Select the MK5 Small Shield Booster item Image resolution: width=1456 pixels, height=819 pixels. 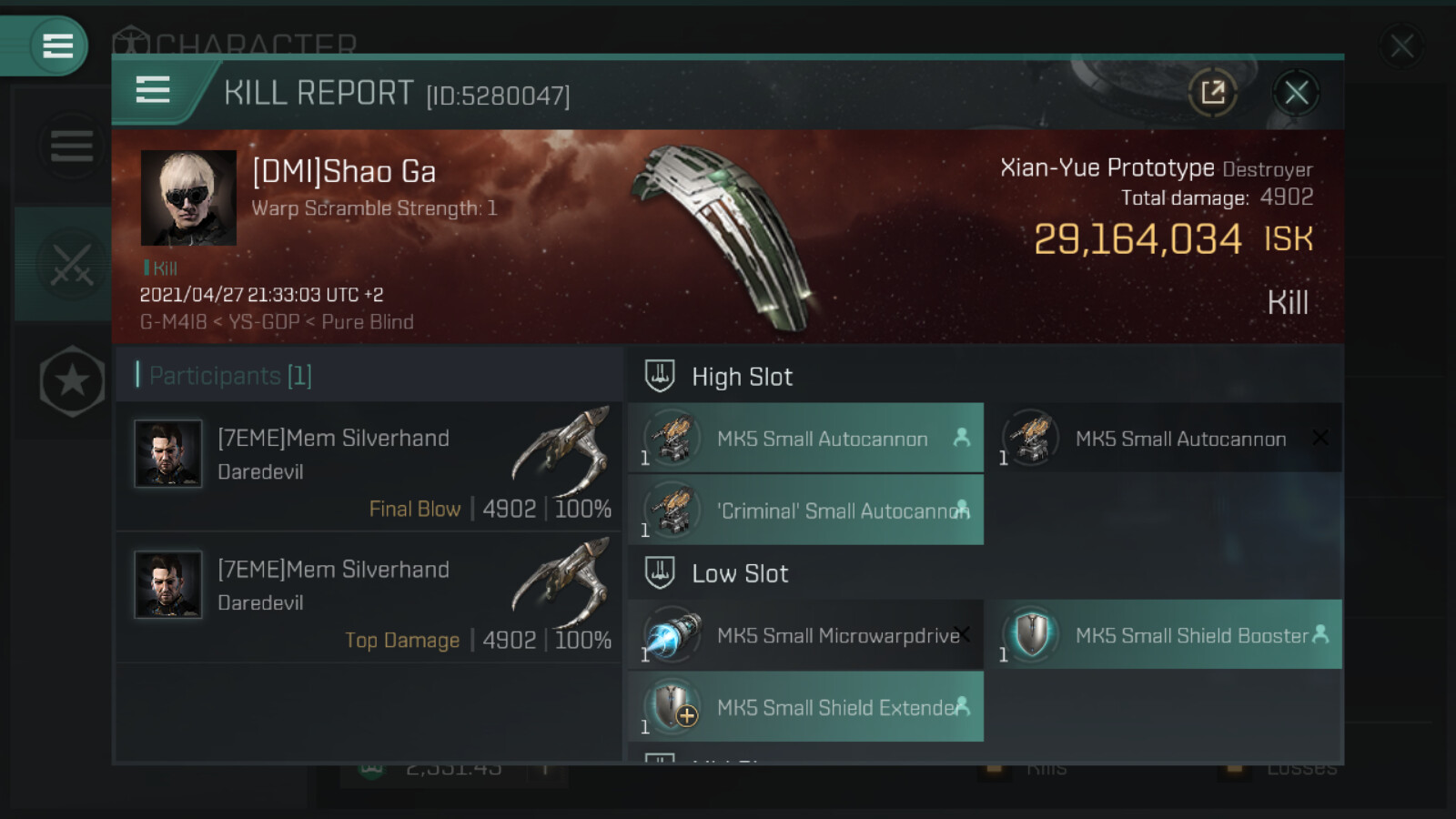pos(1167,635)
